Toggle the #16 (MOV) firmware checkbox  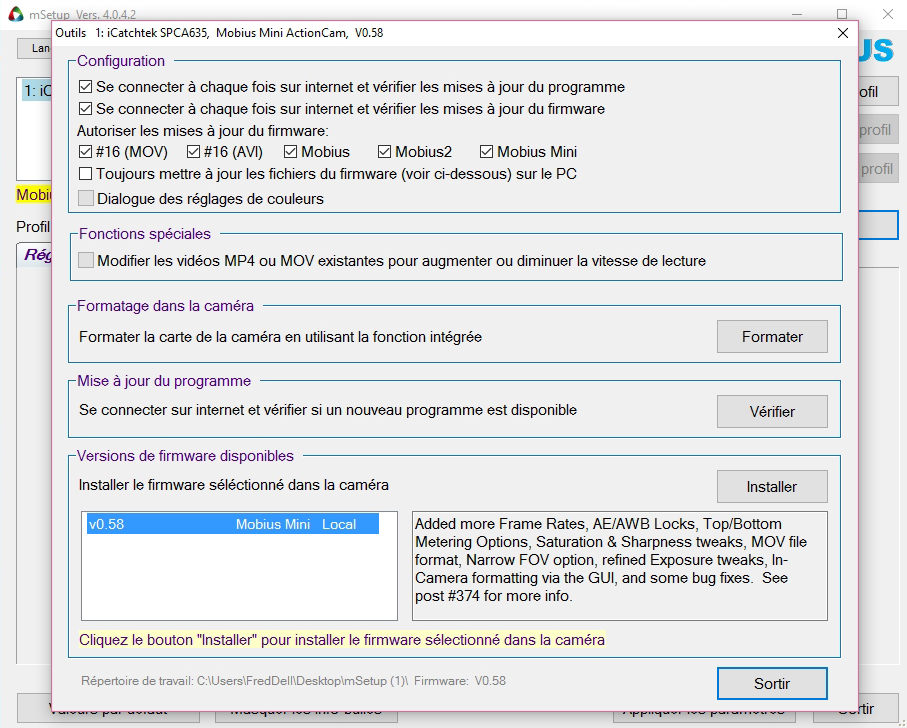[x=86, y=151]
